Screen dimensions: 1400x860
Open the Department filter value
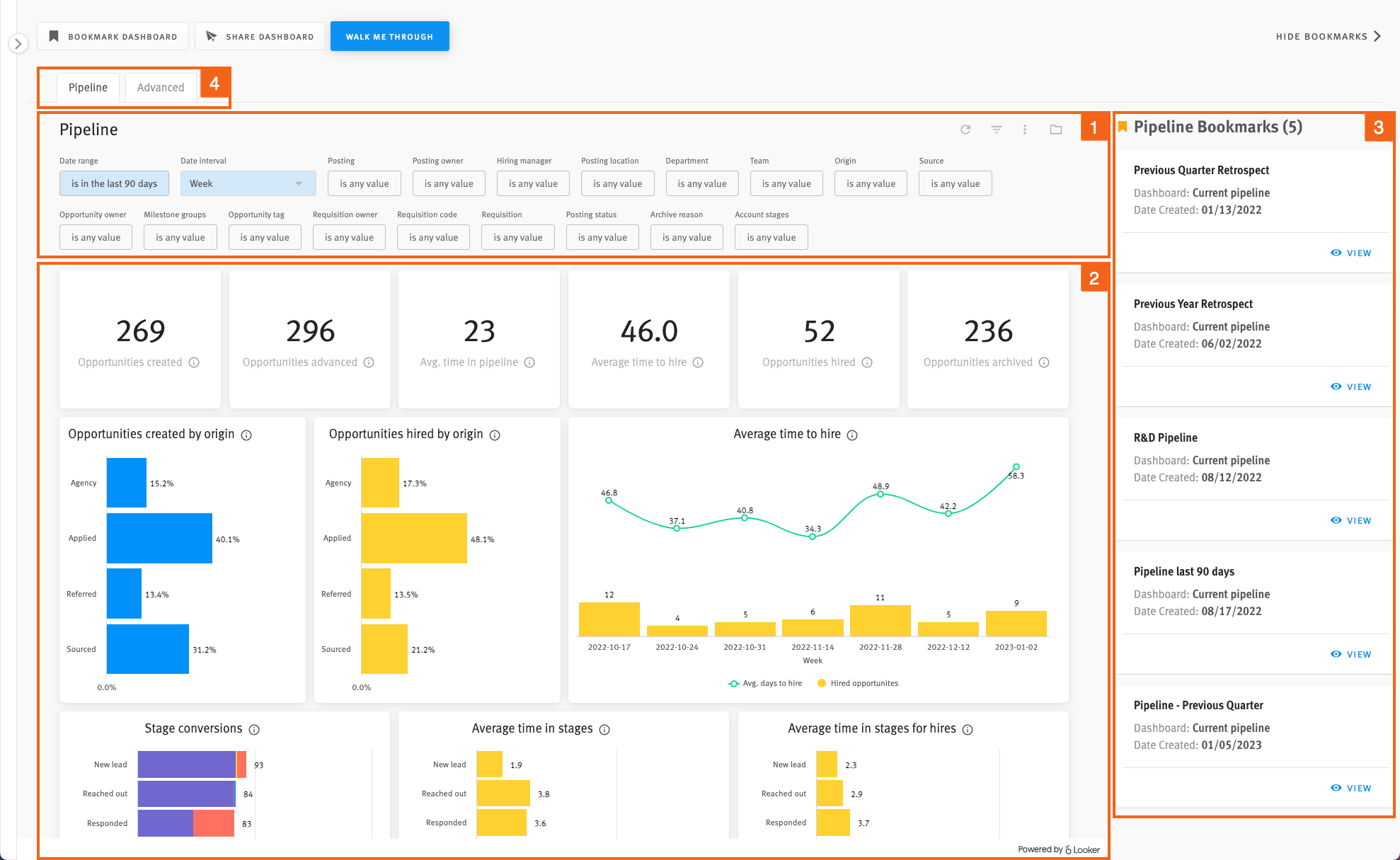point(702,183)
